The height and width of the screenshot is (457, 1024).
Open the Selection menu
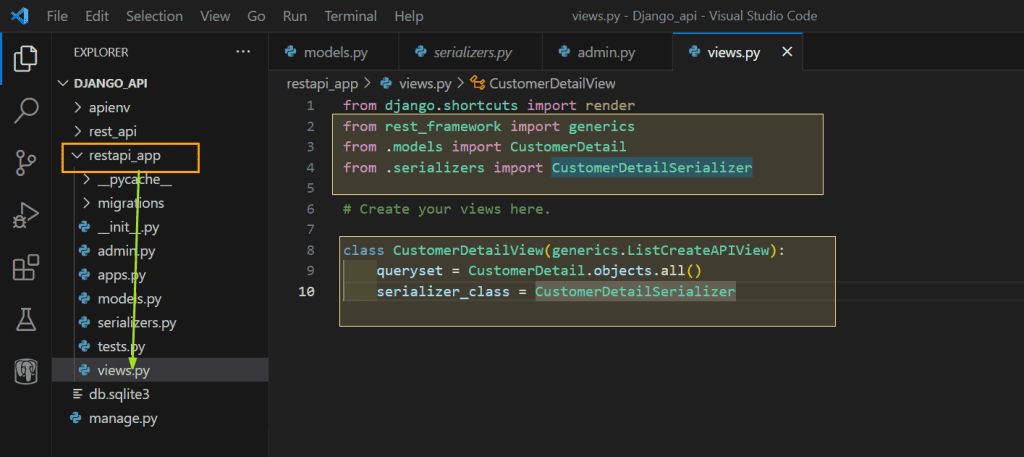pos(156,16)
